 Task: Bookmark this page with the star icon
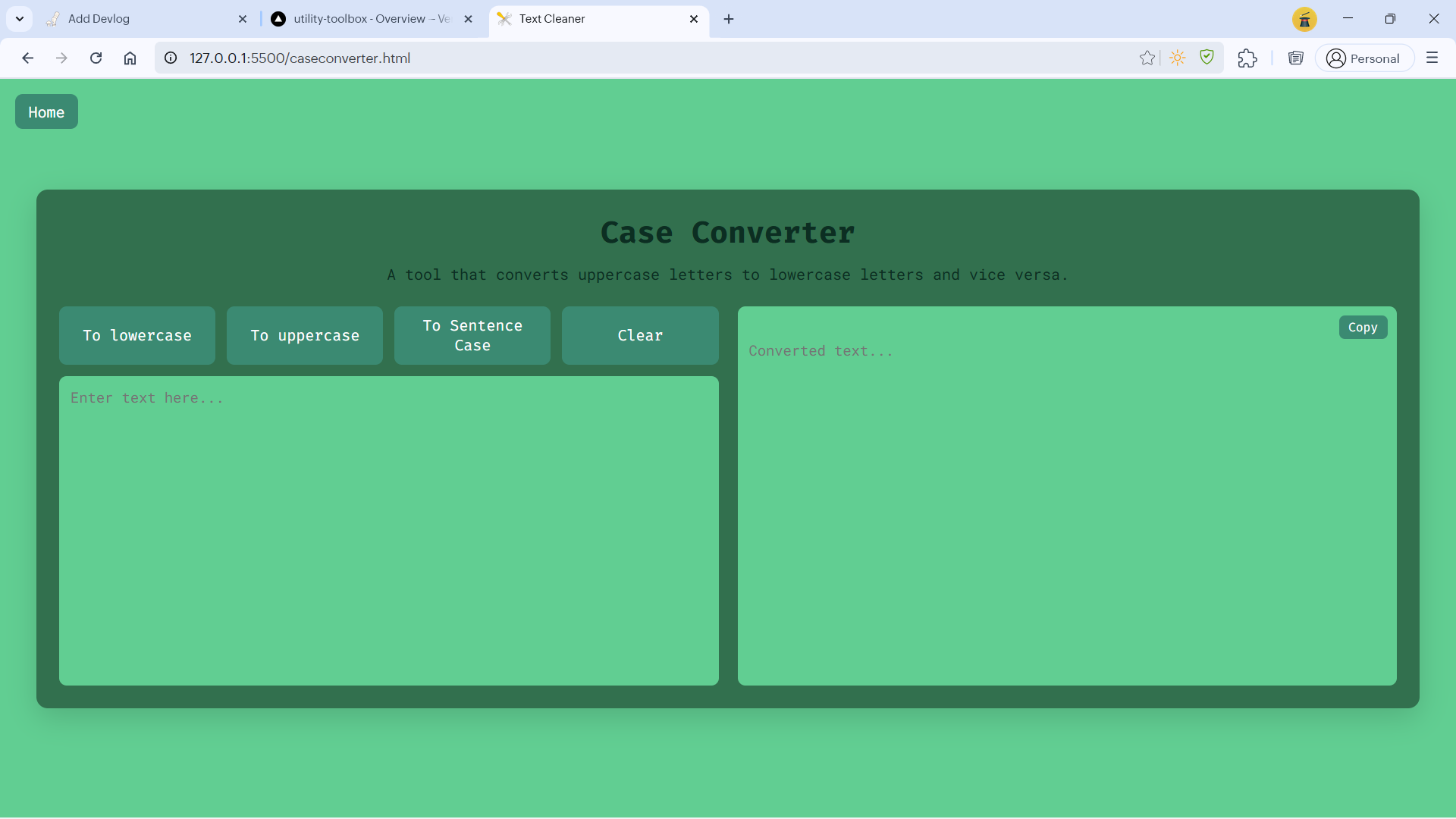1147,58
